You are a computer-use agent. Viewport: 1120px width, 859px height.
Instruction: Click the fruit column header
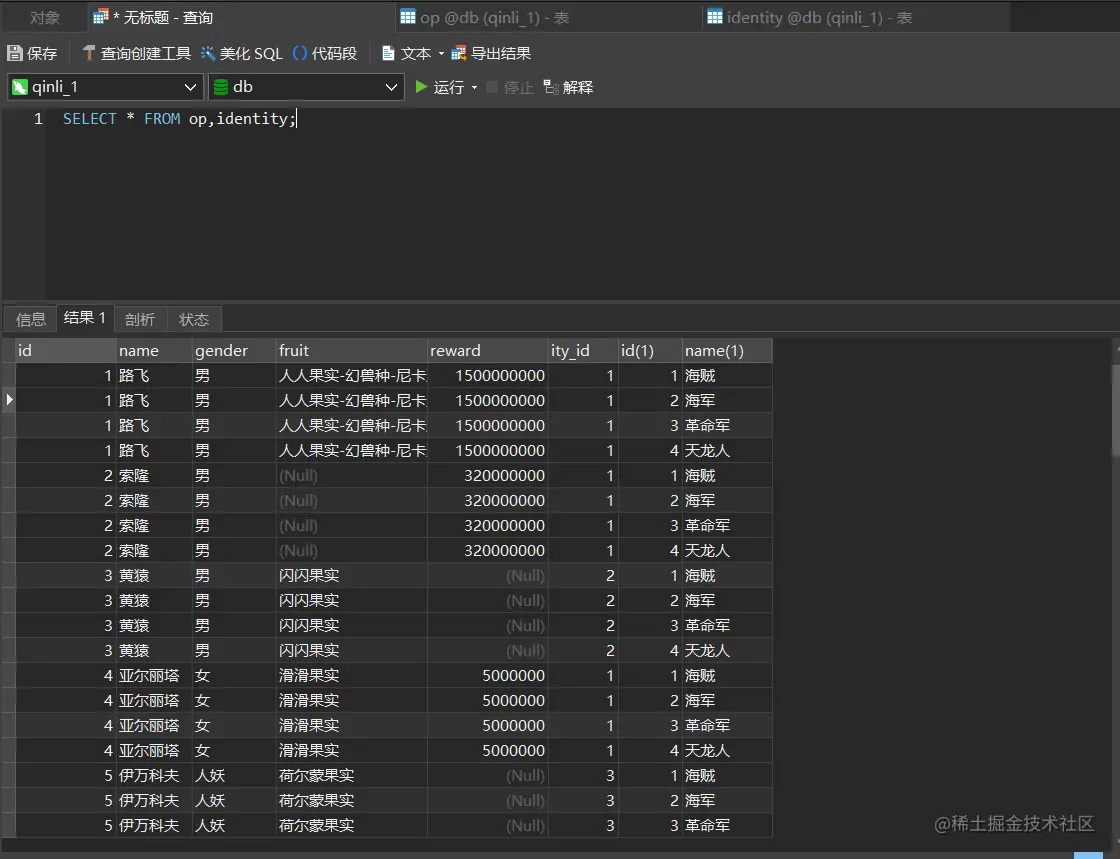[351, 351]
